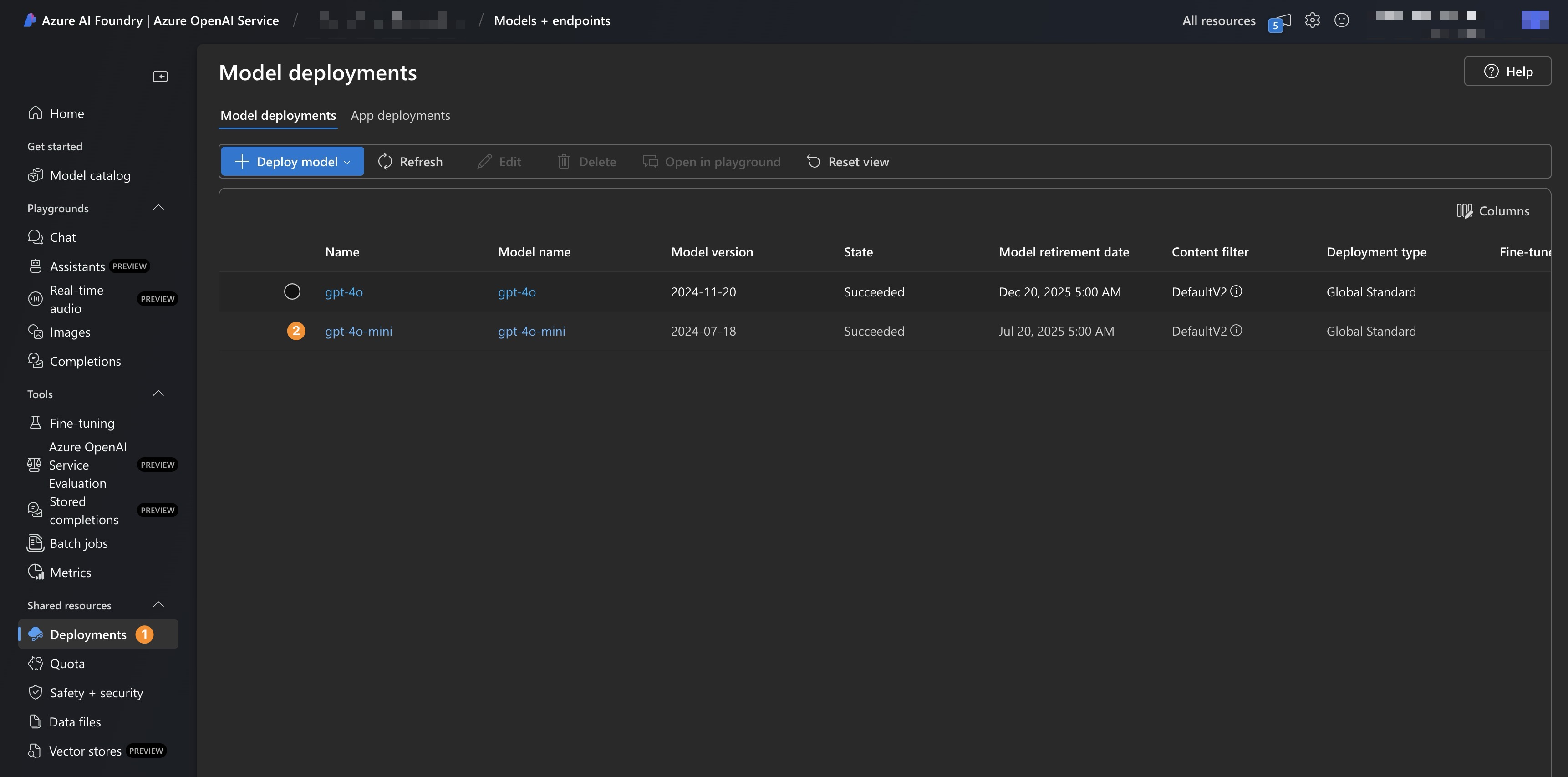This screenshot has width=1568, height=777.
Task: Open the gpt-4o-mini deployment link
Action: 358,331
